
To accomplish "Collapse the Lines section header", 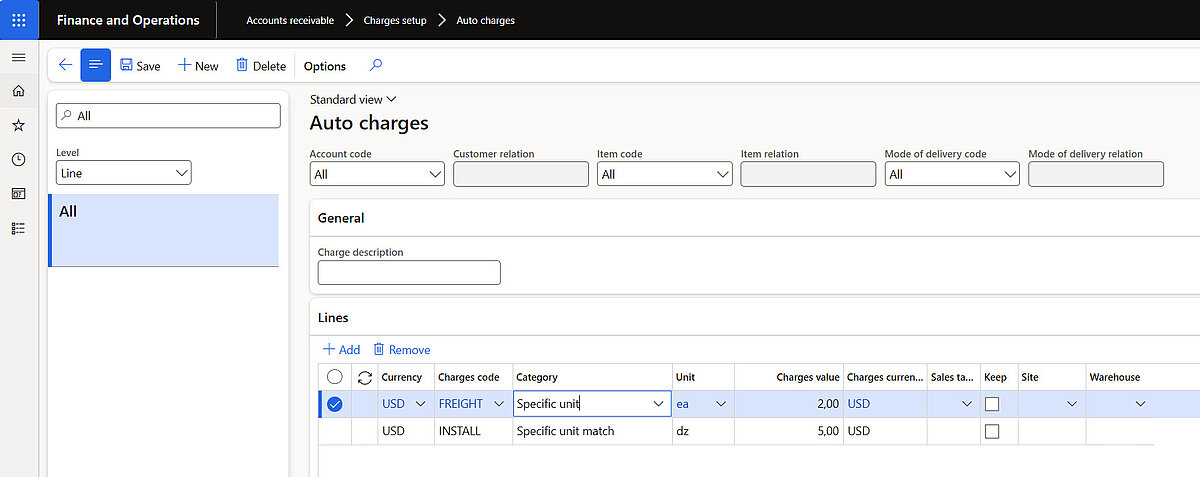I will pos(333,317).
